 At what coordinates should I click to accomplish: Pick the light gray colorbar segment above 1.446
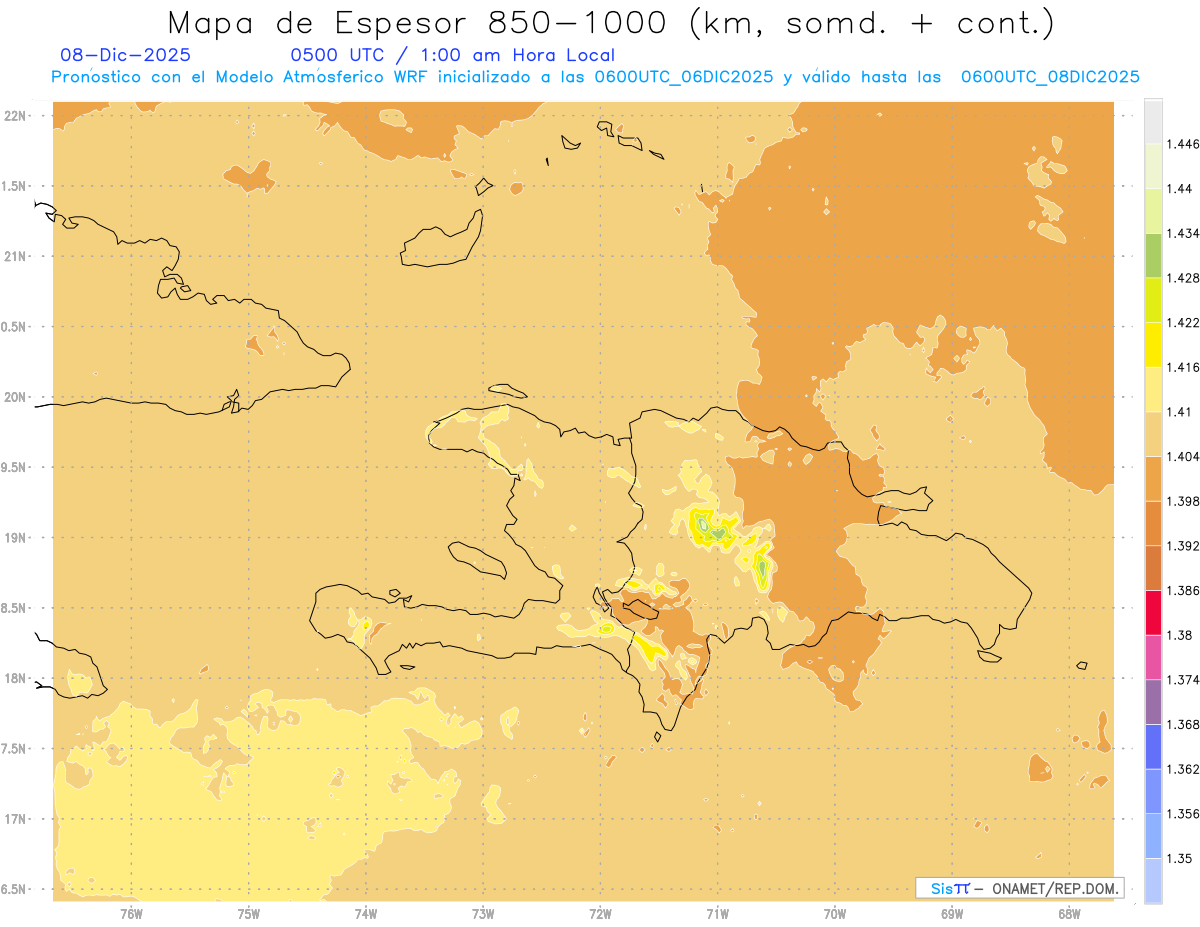1153,121
